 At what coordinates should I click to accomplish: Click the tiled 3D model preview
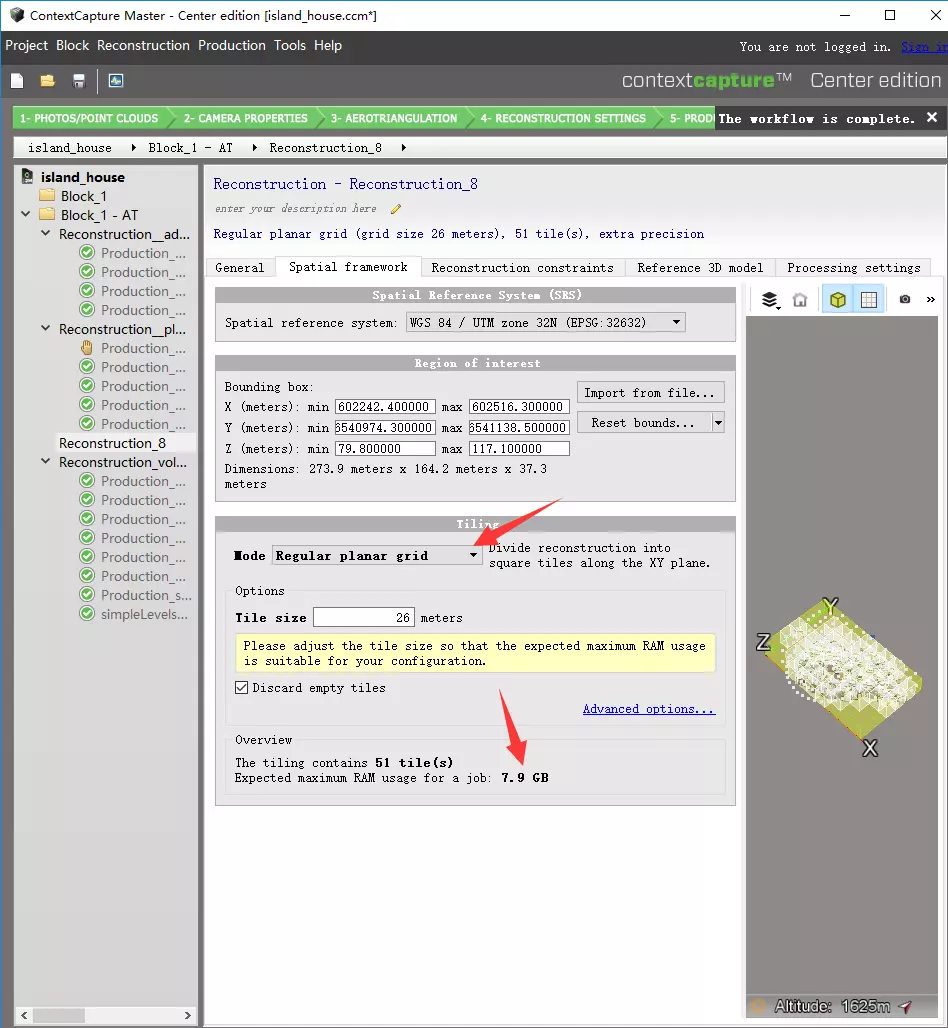(x=846, y=669)
